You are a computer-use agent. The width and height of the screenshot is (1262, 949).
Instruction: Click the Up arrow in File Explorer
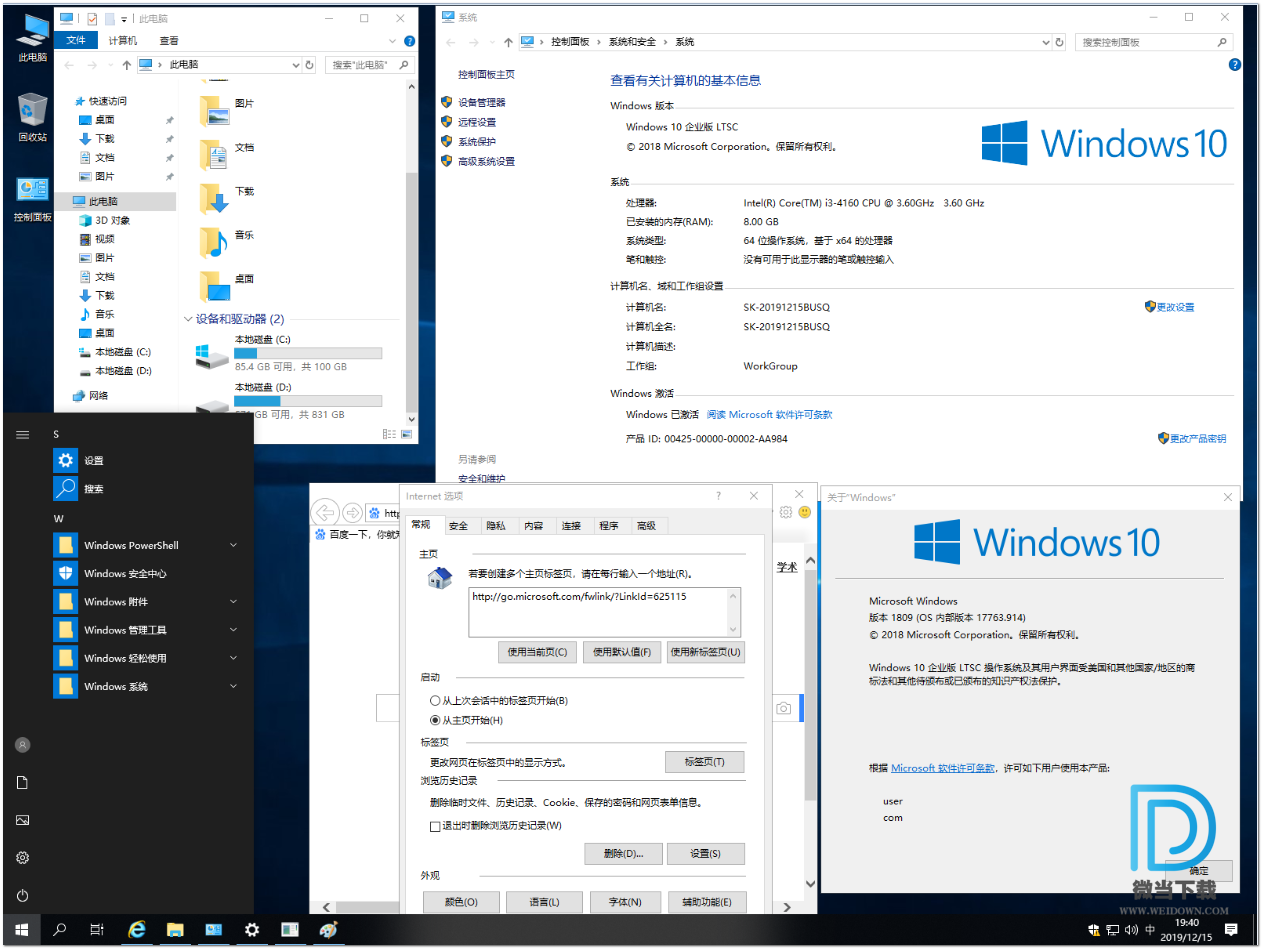126,64
